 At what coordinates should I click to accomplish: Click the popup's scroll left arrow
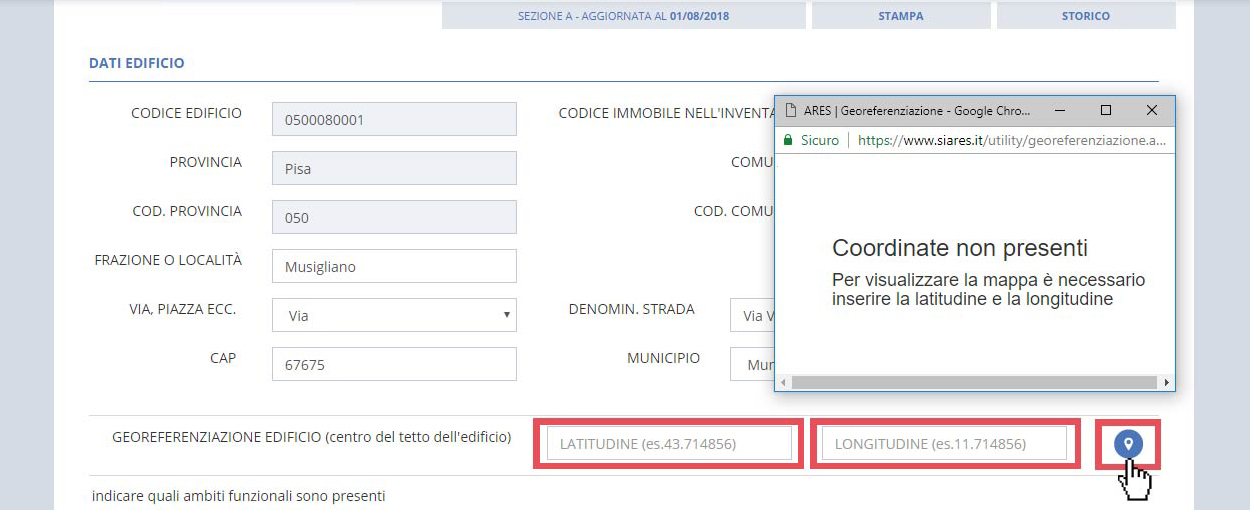[783, 382]
